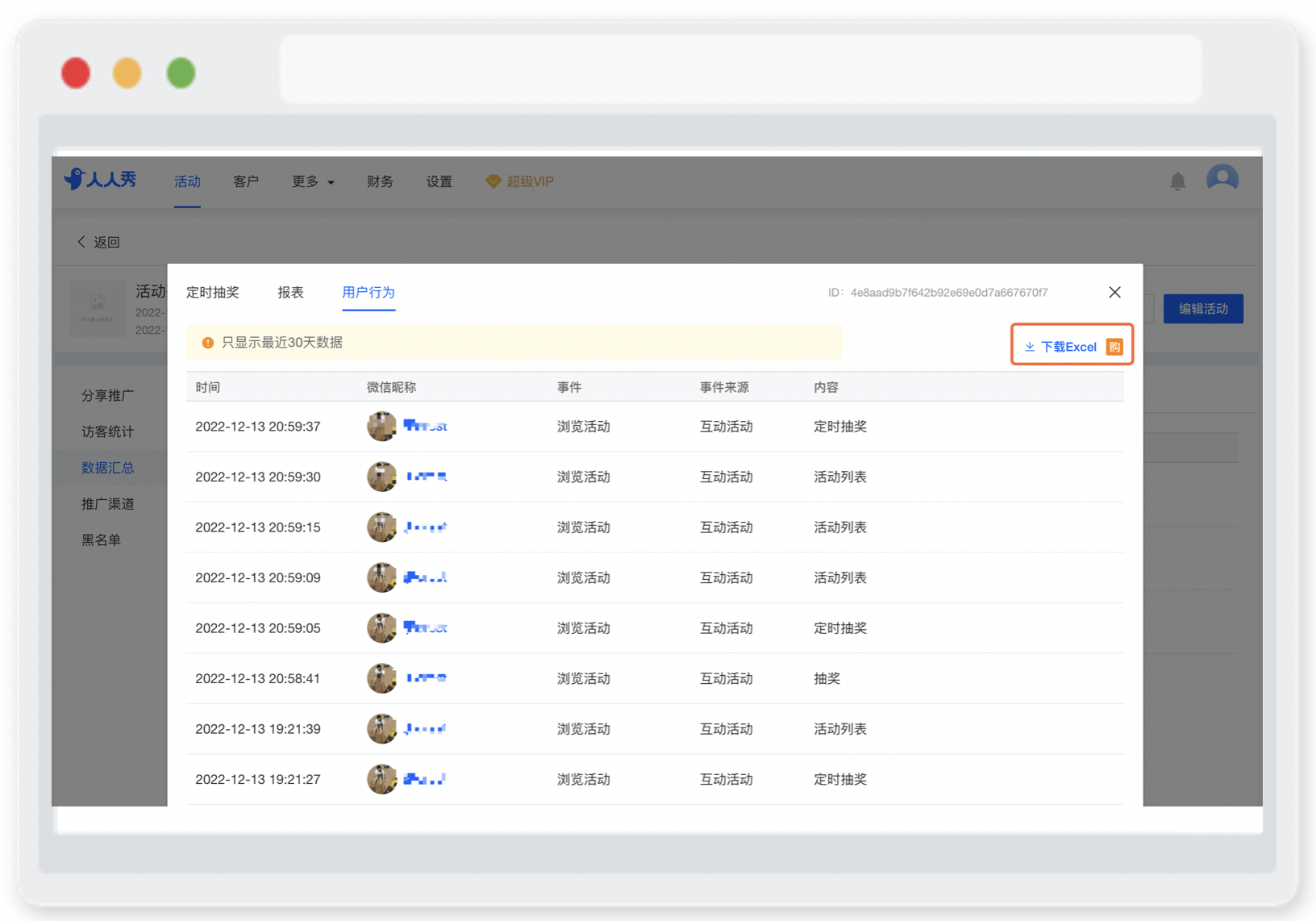Click the 事件来源 column header
1316x921 pixels.
coord(724,387)
